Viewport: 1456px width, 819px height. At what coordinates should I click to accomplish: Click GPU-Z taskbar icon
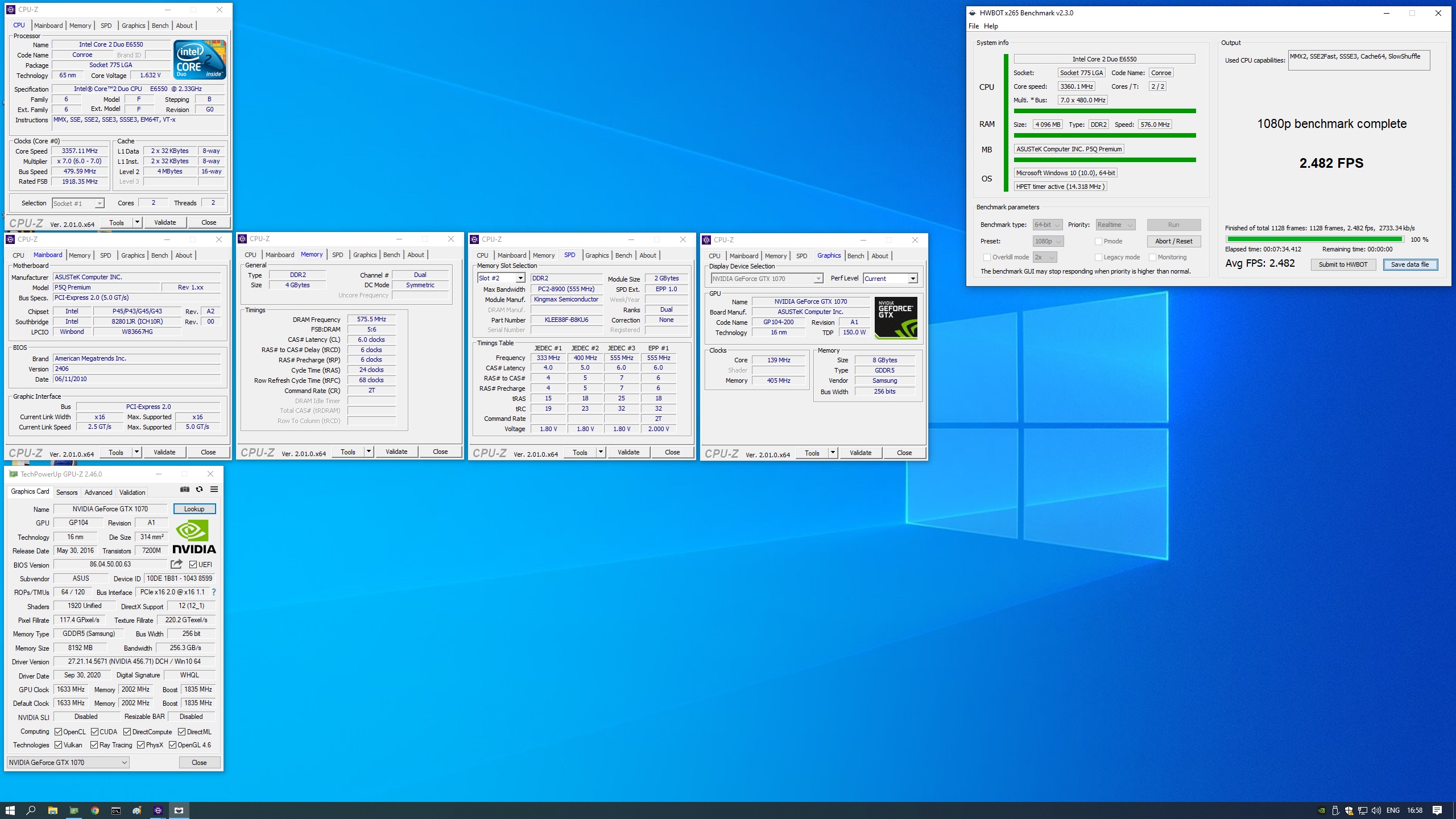(x=73, y=810)
